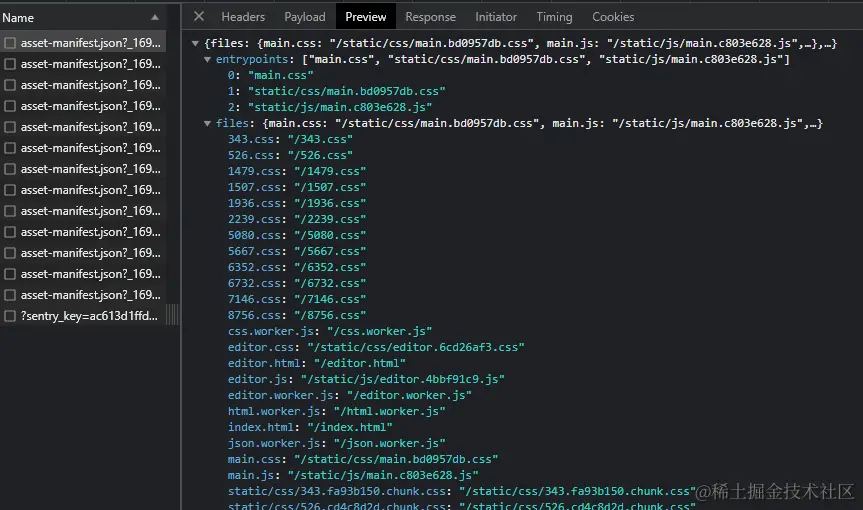Select the Preview tab

tap(365, 17)
